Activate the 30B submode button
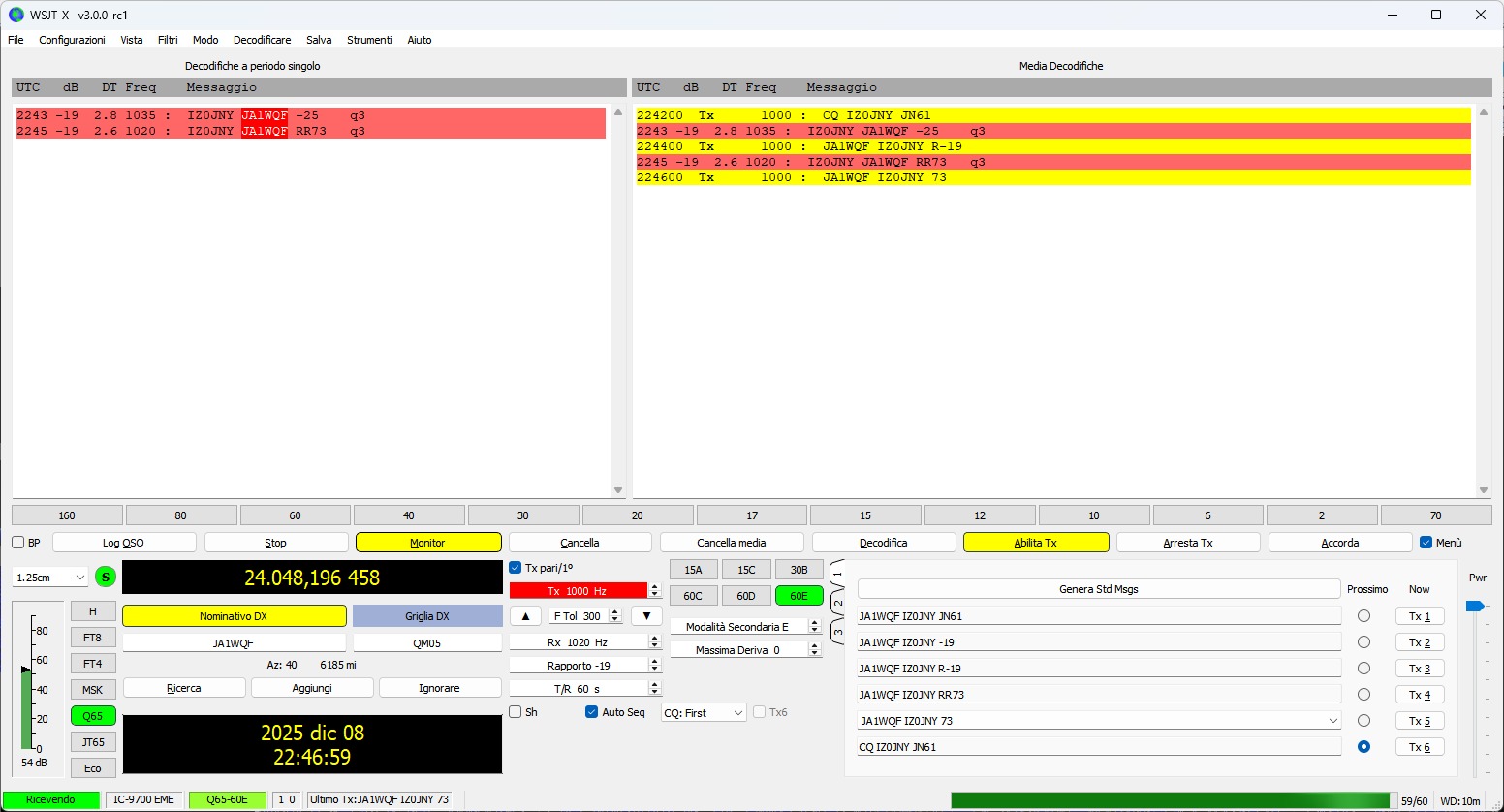 coord(799,569)
